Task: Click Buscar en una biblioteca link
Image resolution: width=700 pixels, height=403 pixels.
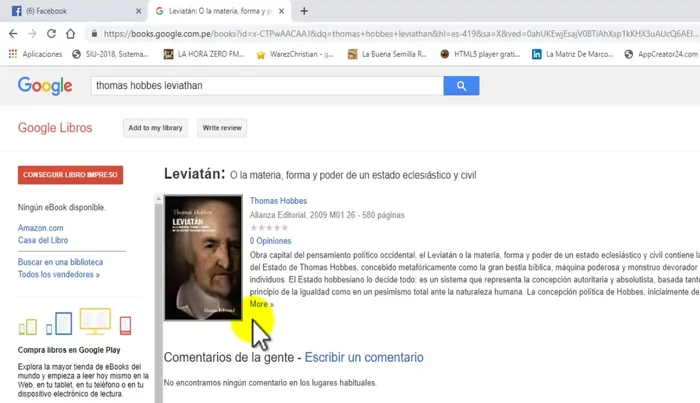Action: pos(60,262)
